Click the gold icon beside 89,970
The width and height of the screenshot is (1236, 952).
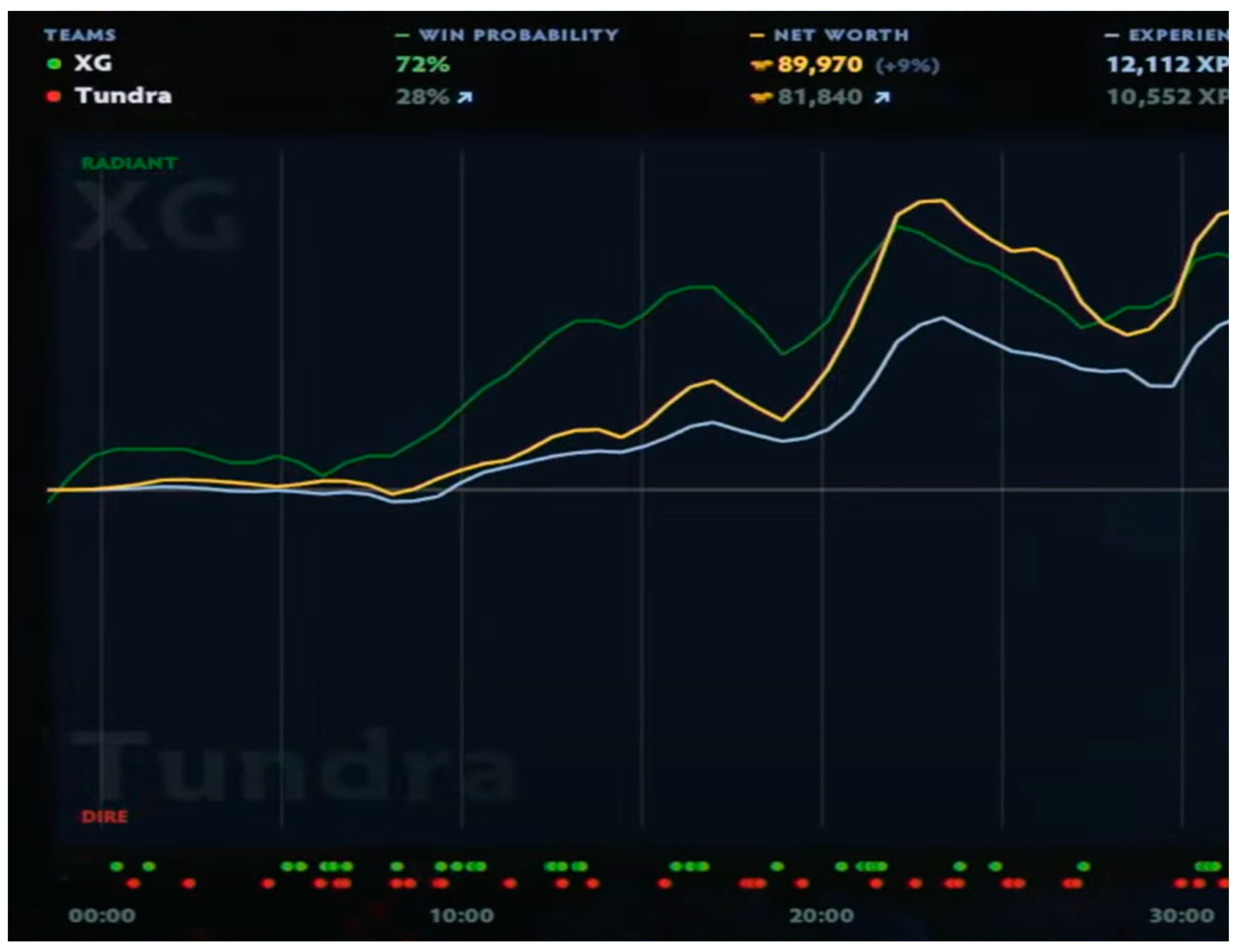[x=761, y=66]
